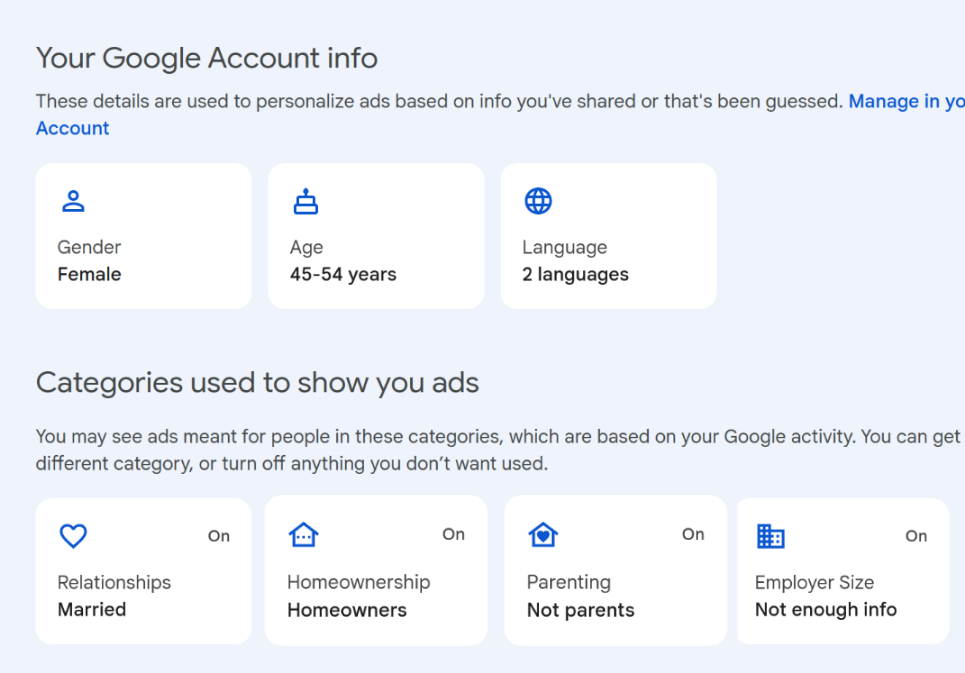Click the Employer Size building icon
Screen dimensions: 965x673
click(x=770, y=536)
